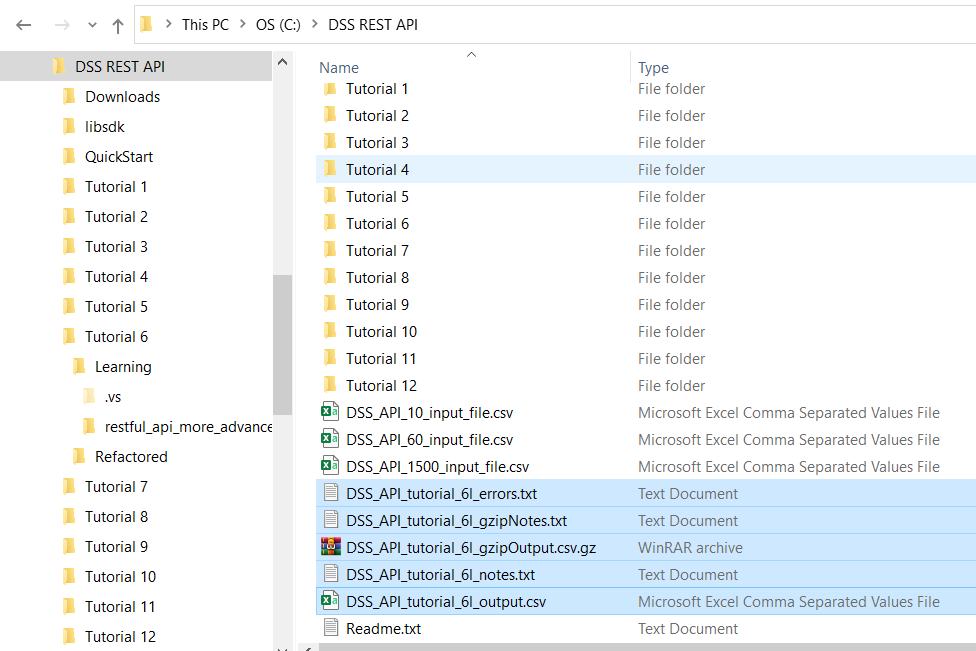The width and height of the screenshot is (976, 651).
Task: Click Learning folder icon in tree
Action: [80, 367]
